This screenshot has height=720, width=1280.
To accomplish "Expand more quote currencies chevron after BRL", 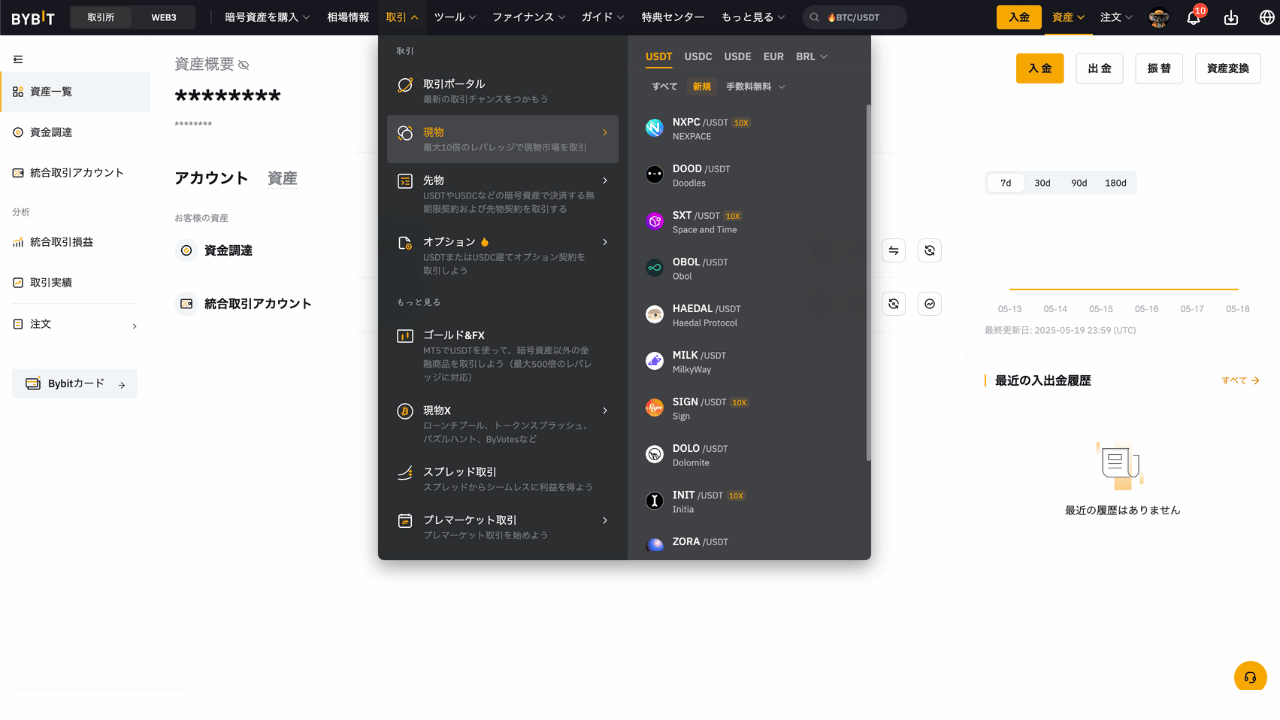I will (824, 57).
